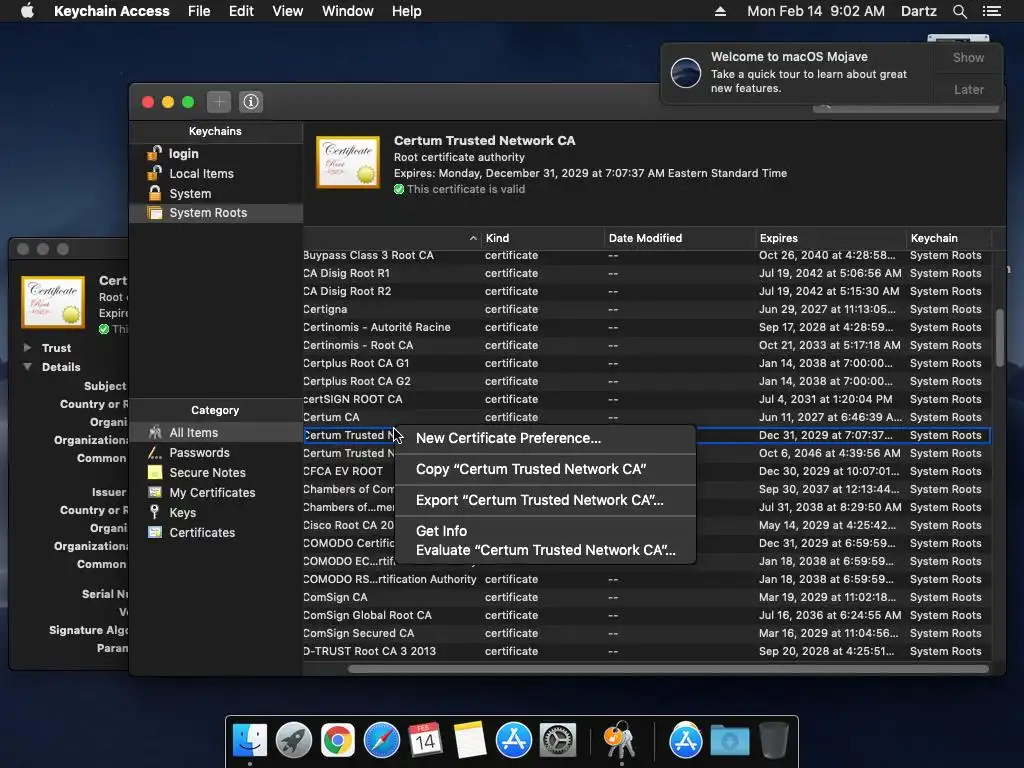Open Safari from the Dock

point(381,741)
